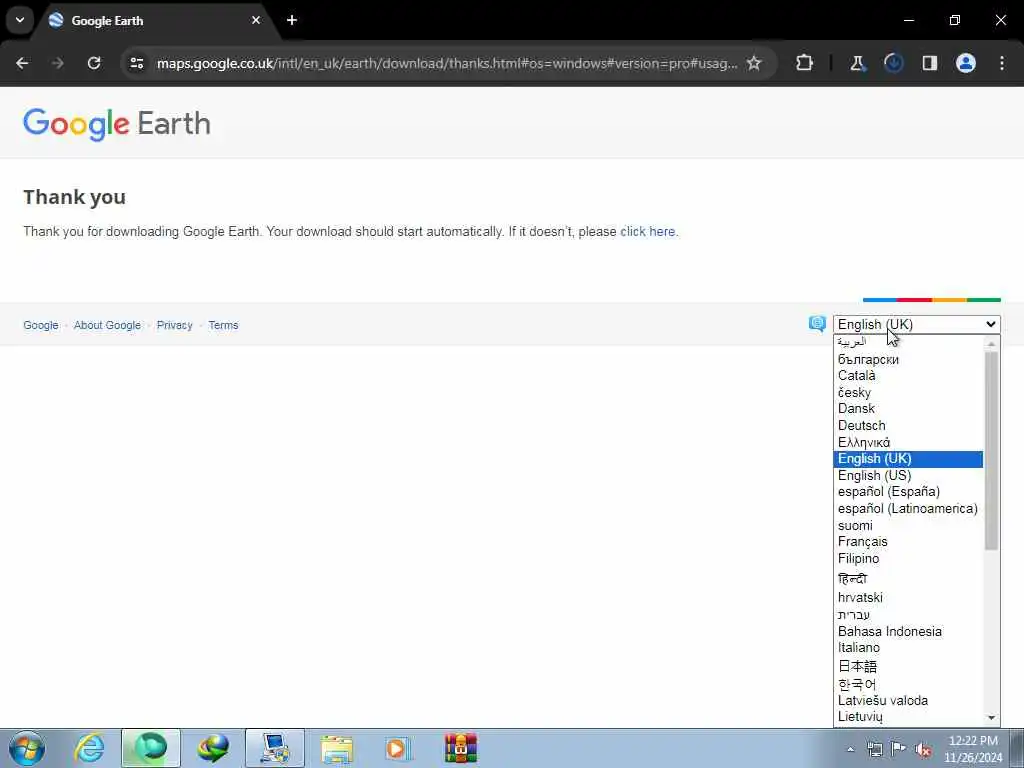Select English (US) language option
The width and height of the screenshot is (1024, 768).
pyautogui.click(x=908, y=475)
